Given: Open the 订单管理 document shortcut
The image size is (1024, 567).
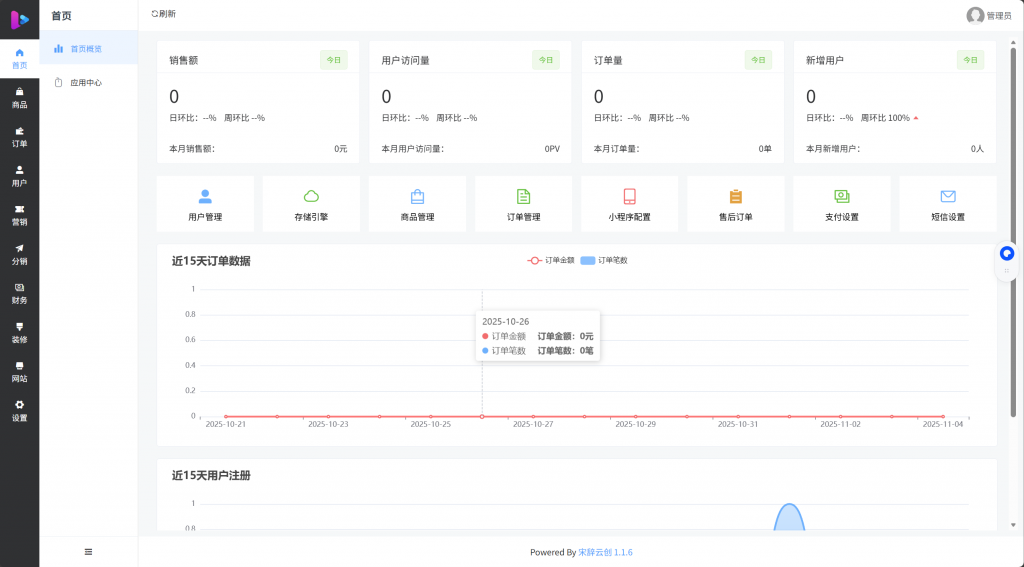Looking at the screenshot, I should tap(524, 204).
